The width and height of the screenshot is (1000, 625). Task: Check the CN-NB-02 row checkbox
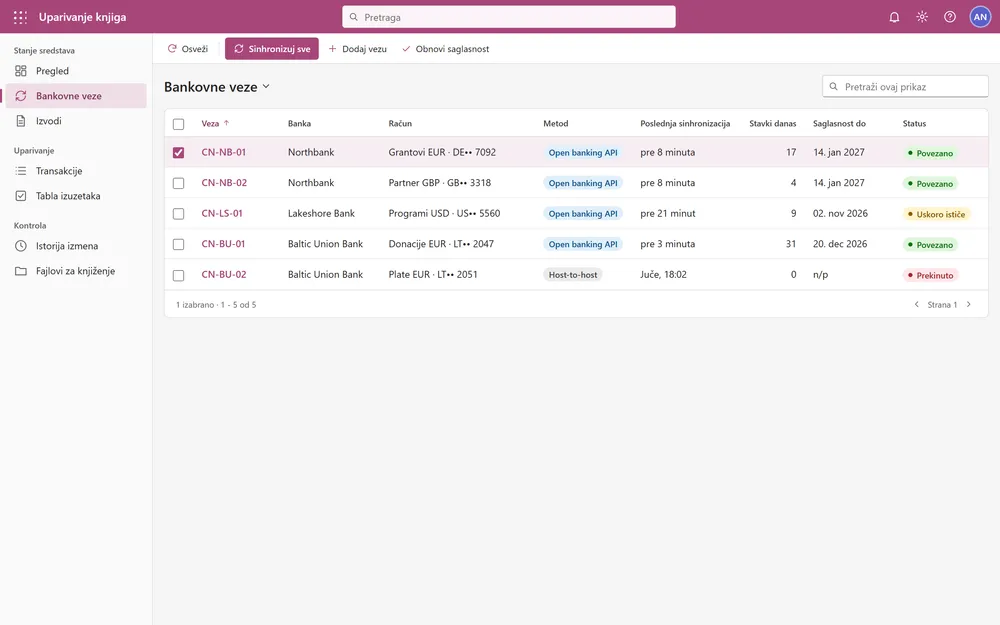179,183
